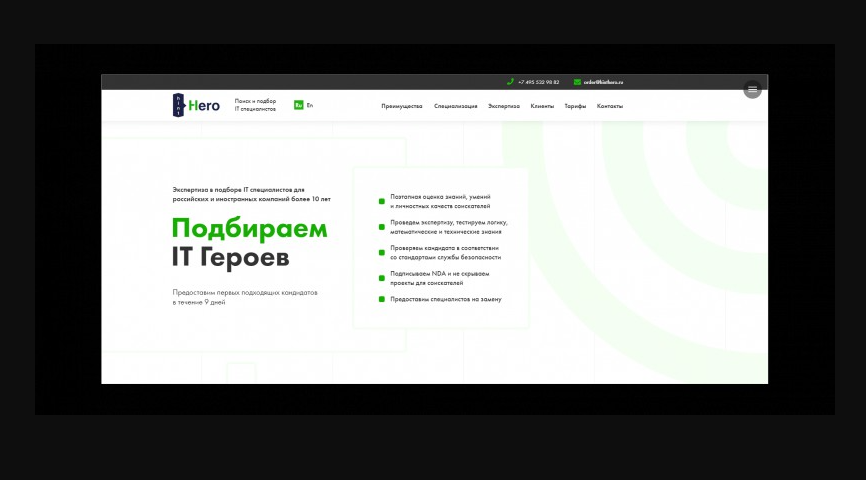Switch the site language to En
This screenshot has width=866, height=480.
coord(310,105)
